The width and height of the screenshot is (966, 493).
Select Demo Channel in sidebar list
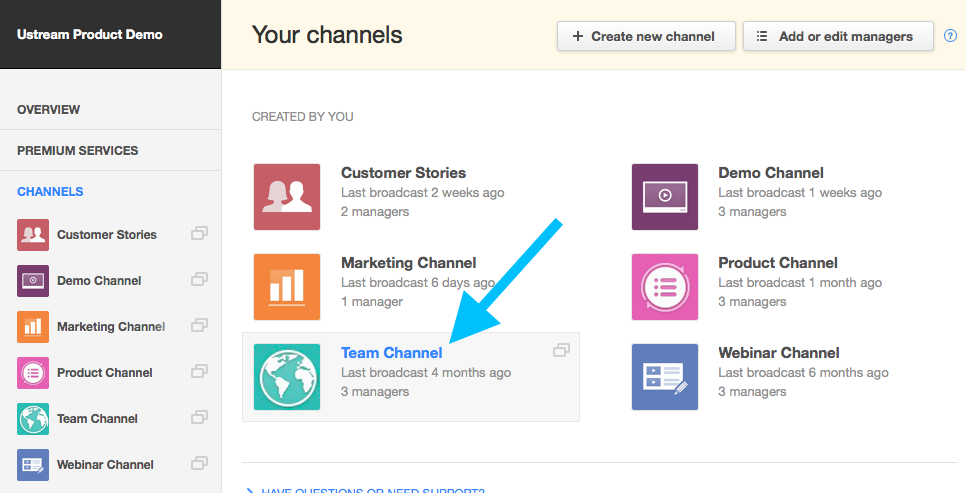pyautogui.click(x=99, y=281)
